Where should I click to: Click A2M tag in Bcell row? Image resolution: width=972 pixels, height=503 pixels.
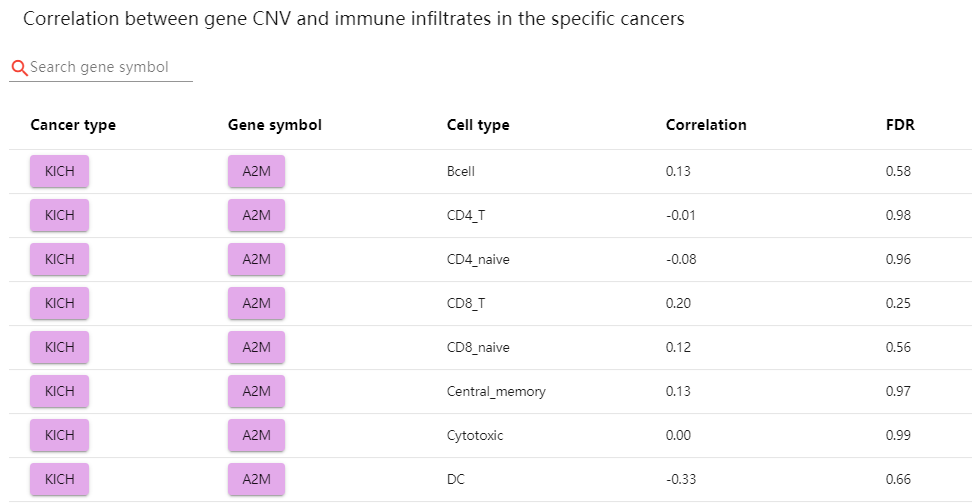(x=257, y=171)
